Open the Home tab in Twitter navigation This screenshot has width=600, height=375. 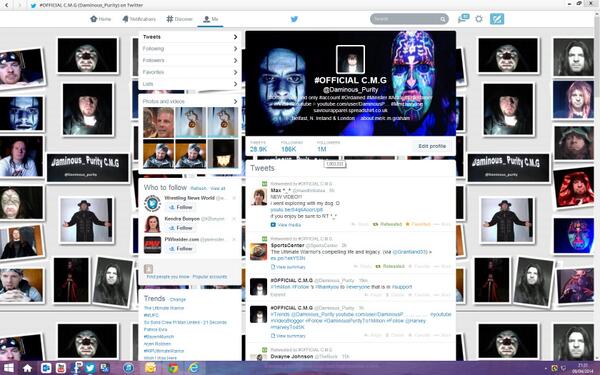click(x=101, y=19)
